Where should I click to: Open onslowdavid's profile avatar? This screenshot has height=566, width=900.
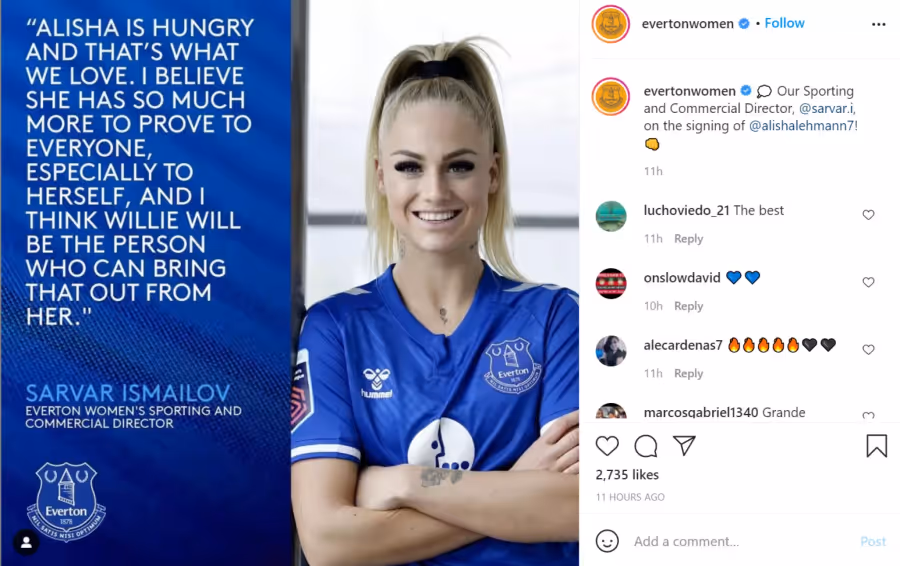[611, 284]
